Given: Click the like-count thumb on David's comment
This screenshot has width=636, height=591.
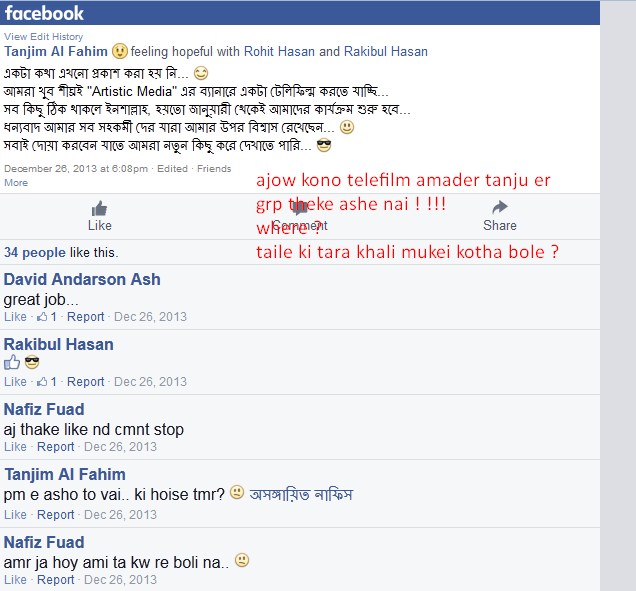Looking at the screenshot, I should coord(42,317).
